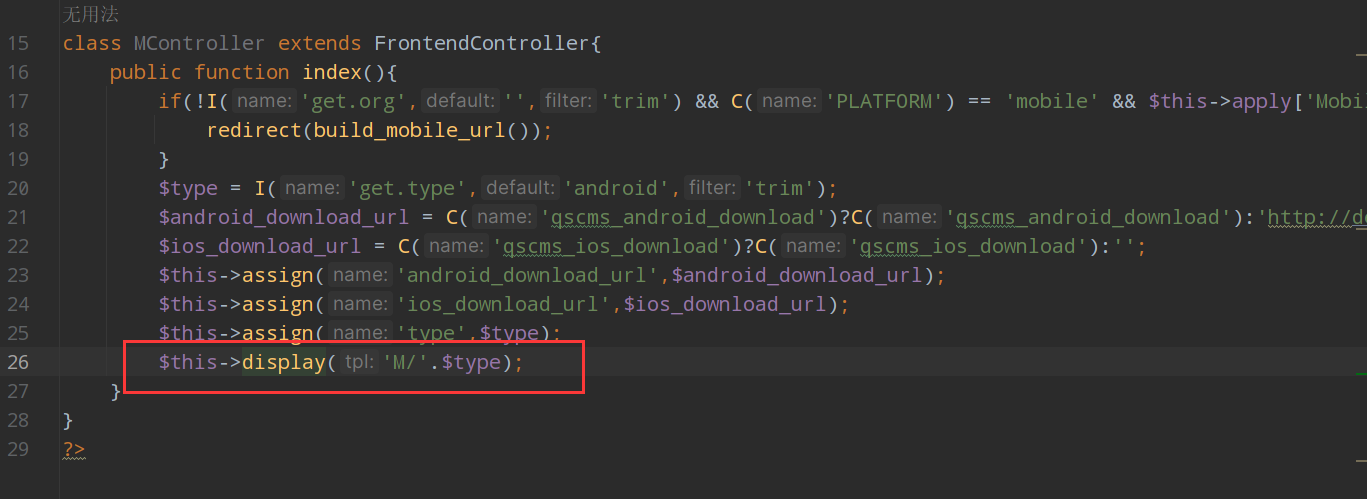Click the assign call on line 25
This screenshot has height=499, width=1367.
tap(278, 333)
